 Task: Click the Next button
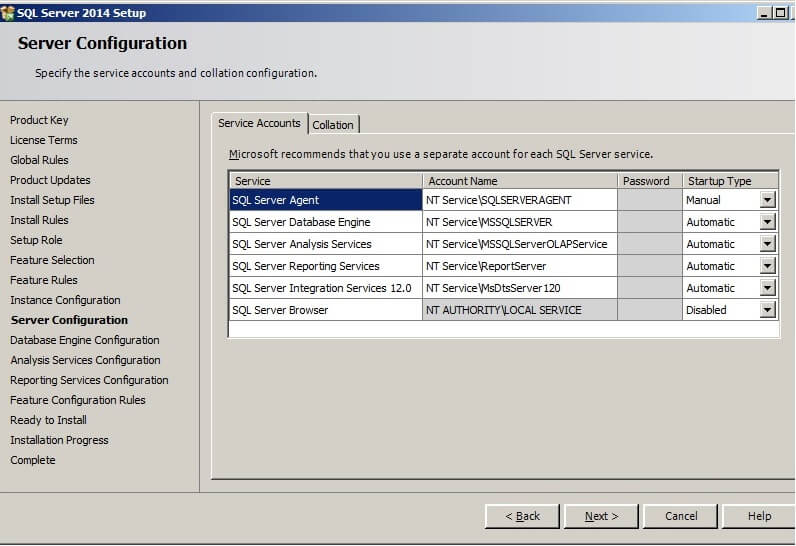pos(601,516)
